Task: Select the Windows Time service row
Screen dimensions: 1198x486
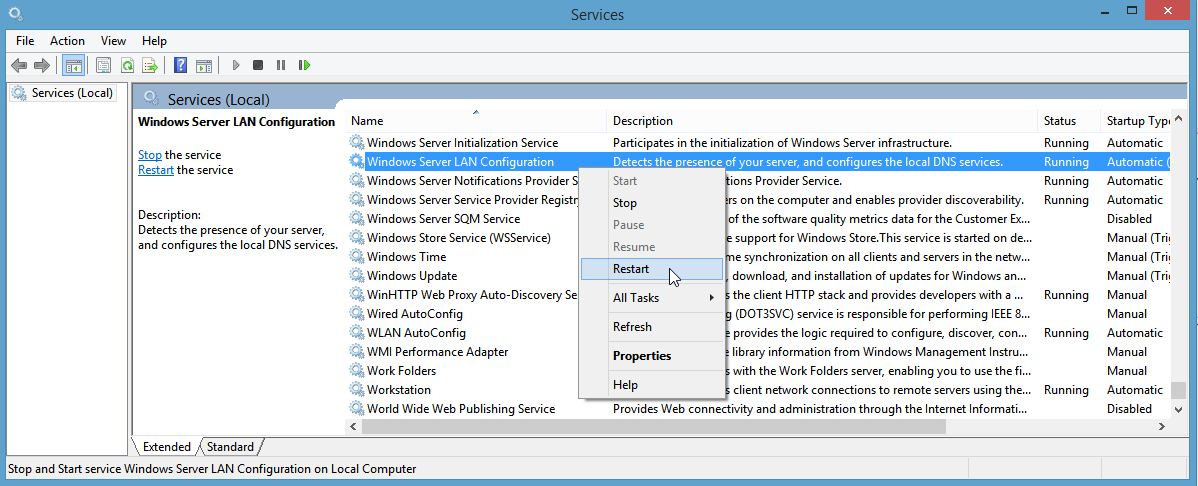Action: pyautogui.click(x=758, y=257)
